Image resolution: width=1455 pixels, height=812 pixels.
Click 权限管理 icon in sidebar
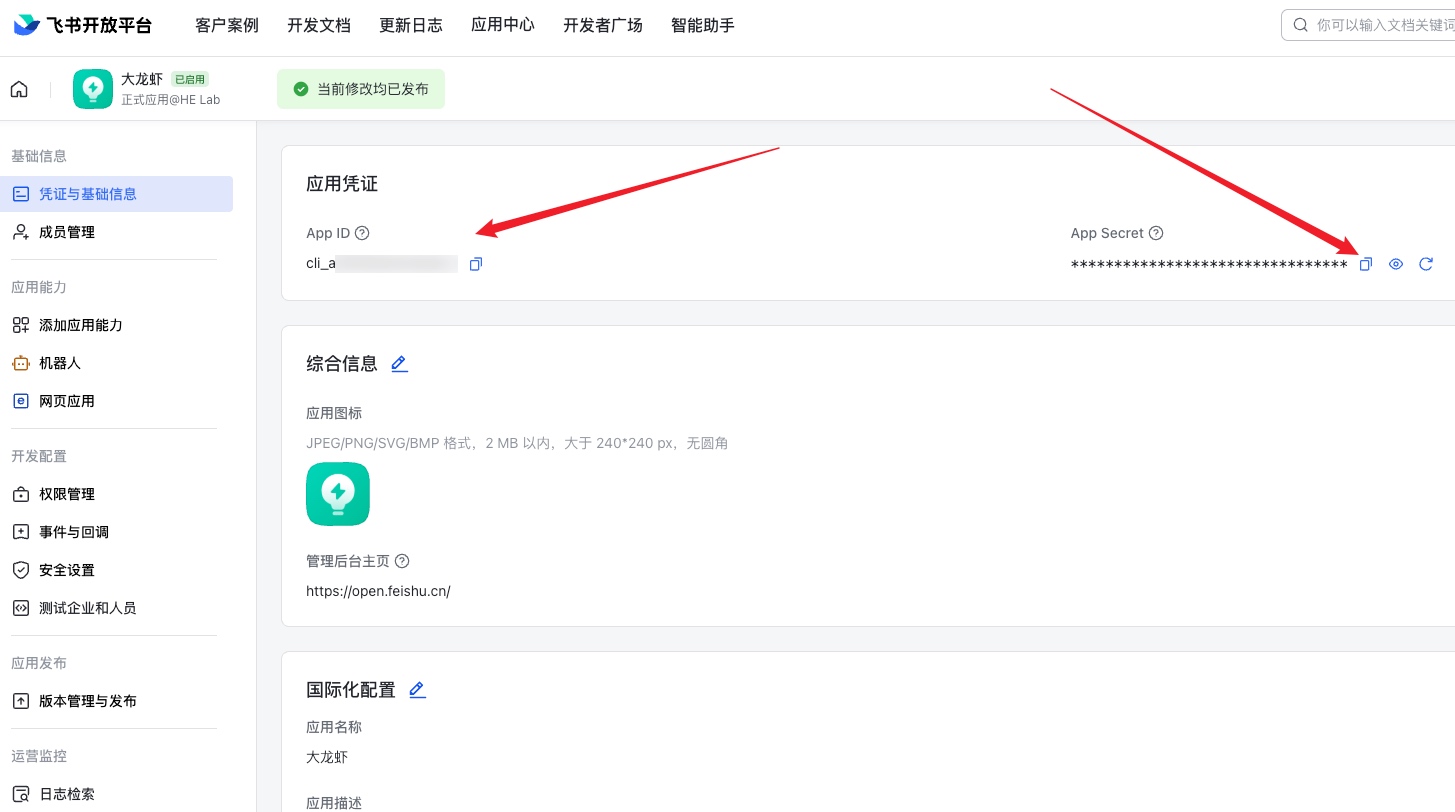tap(20, 494)
